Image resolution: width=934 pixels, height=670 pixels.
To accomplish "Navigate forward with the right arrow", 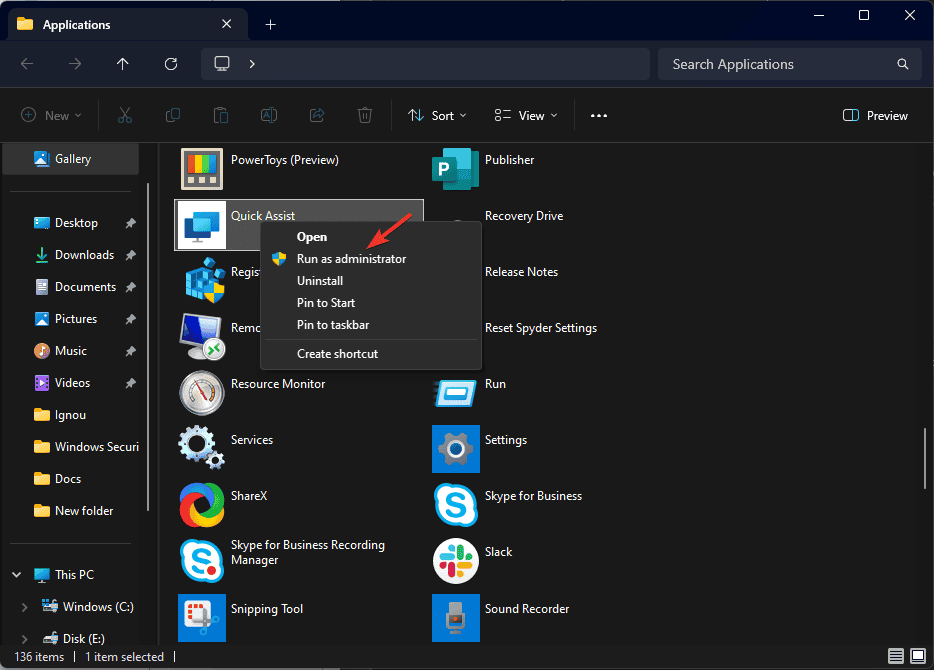I will click(x=75, y=64).
